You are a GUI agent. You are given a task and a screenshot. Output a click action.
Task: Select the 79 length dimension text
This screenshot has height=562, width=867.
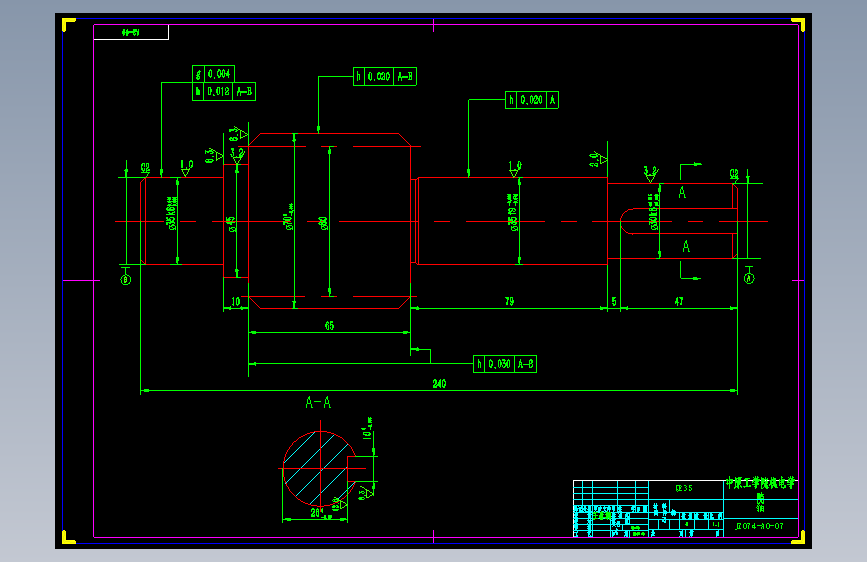(509, 301)
